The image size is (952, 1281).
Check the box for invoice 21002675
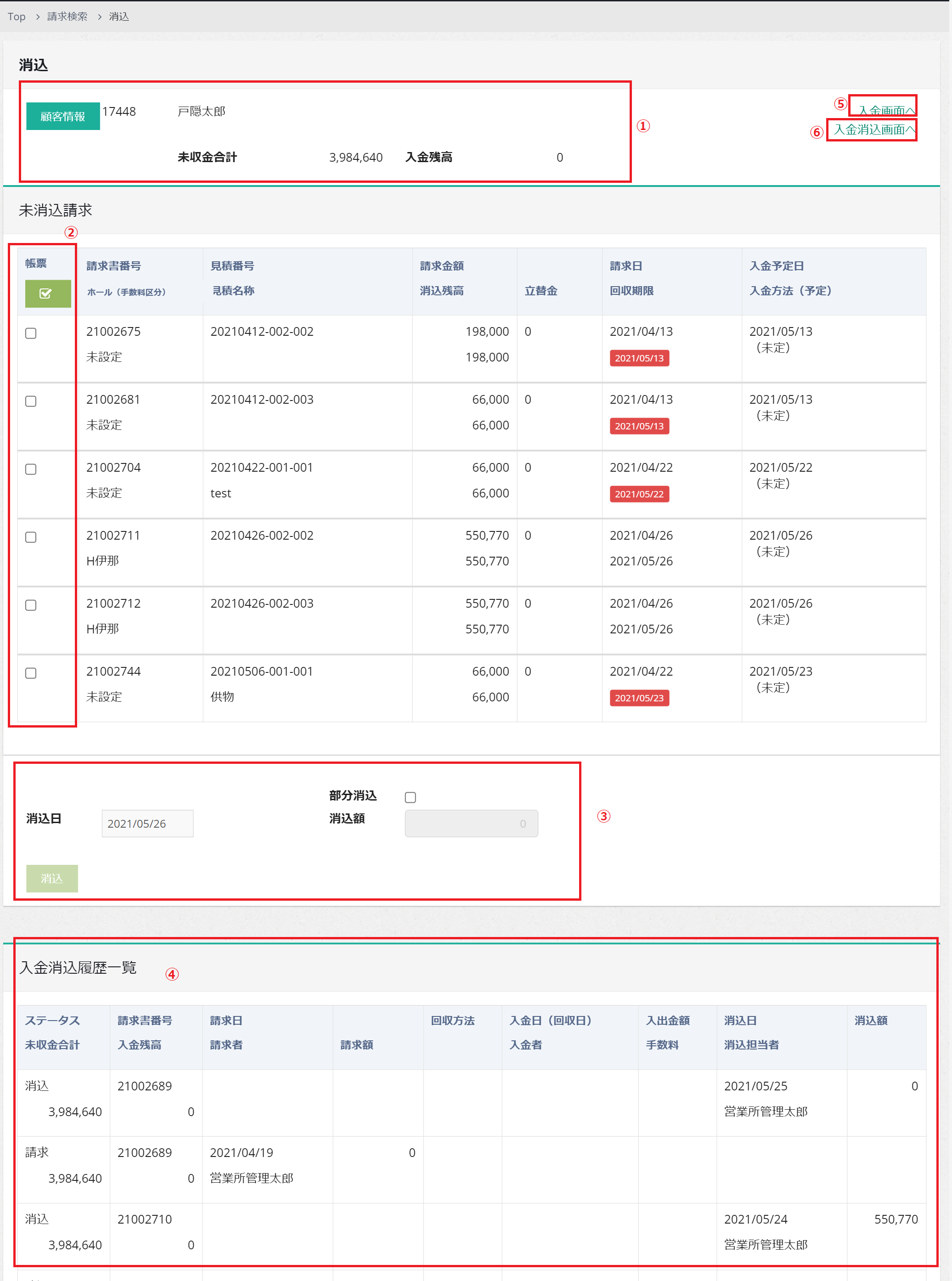tap(31, 333)
